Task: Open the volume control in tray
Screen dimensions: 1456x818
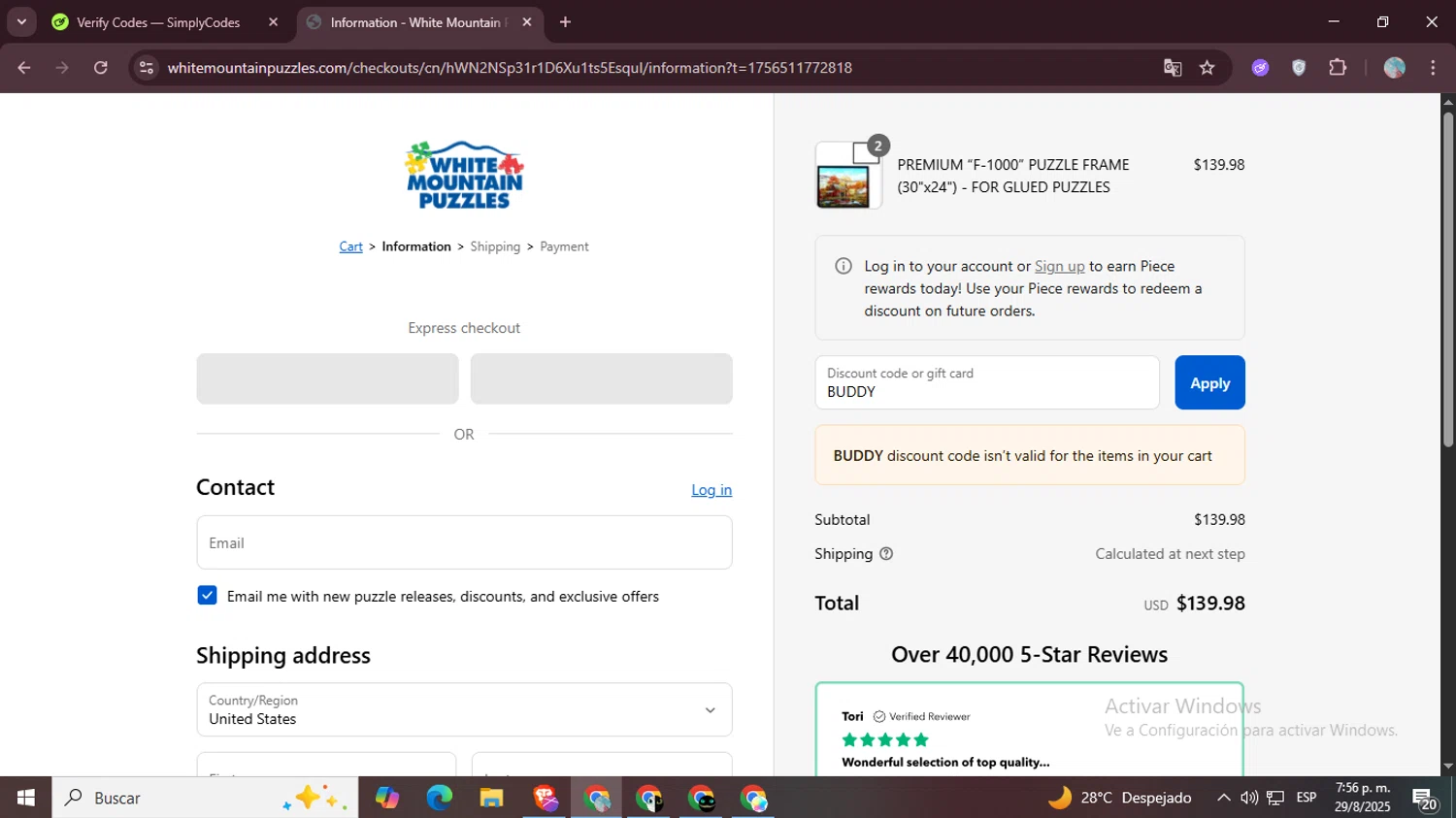Action: [x=1249, y=798]
